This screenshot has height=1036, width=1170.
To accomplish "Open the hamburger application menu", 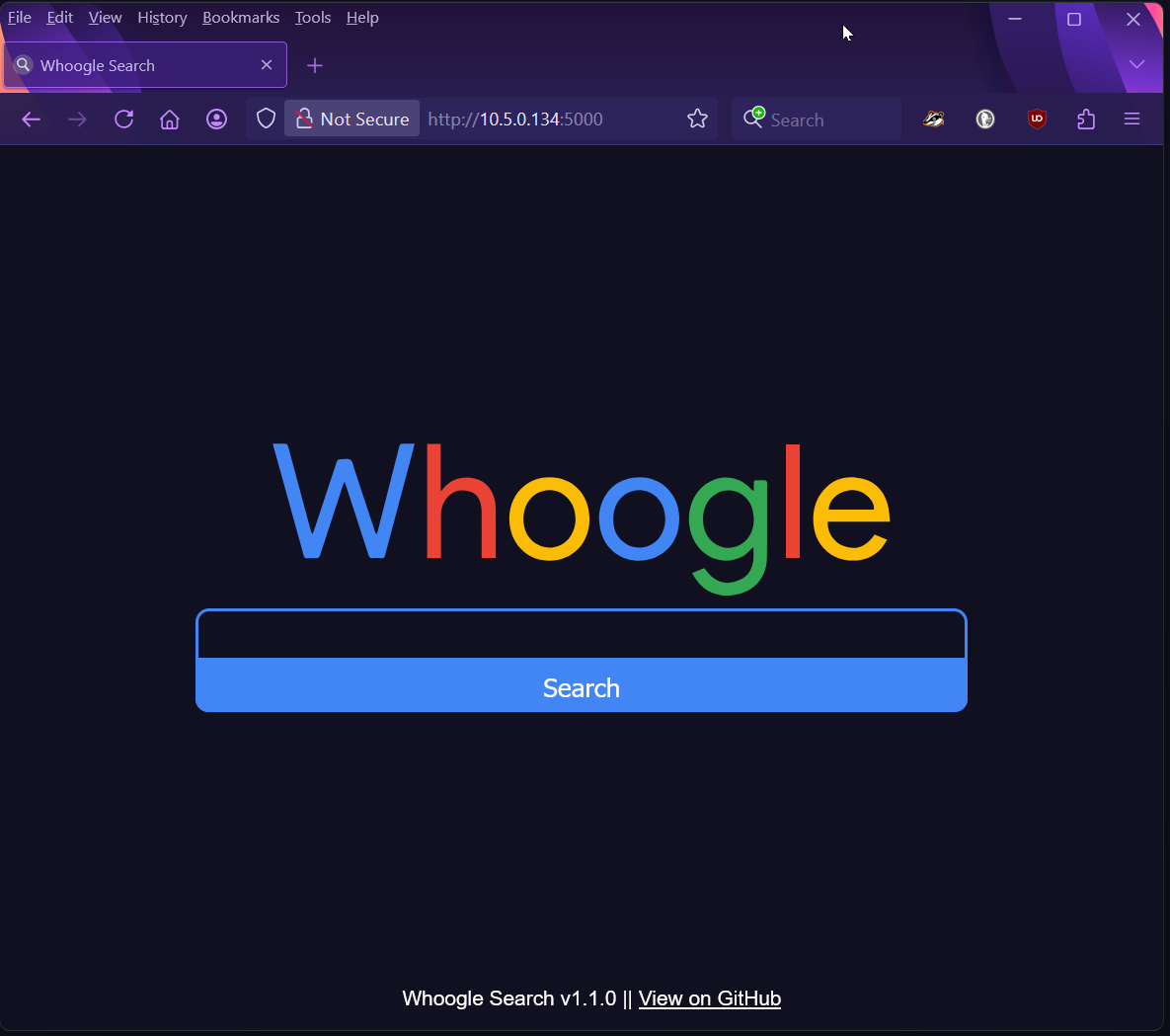I will tap(1131, 120).
